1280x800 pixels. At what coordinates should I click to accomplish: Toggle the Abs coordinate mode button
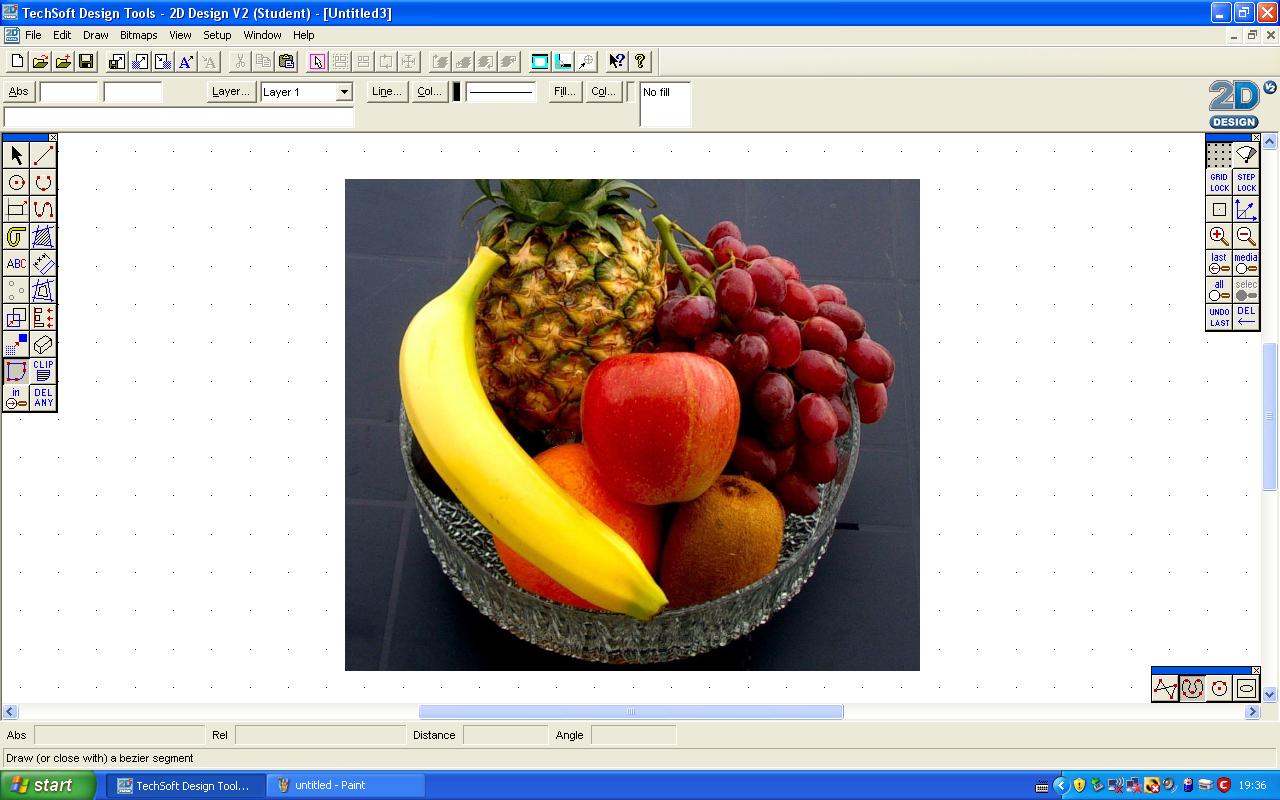[x=19, y=91]
